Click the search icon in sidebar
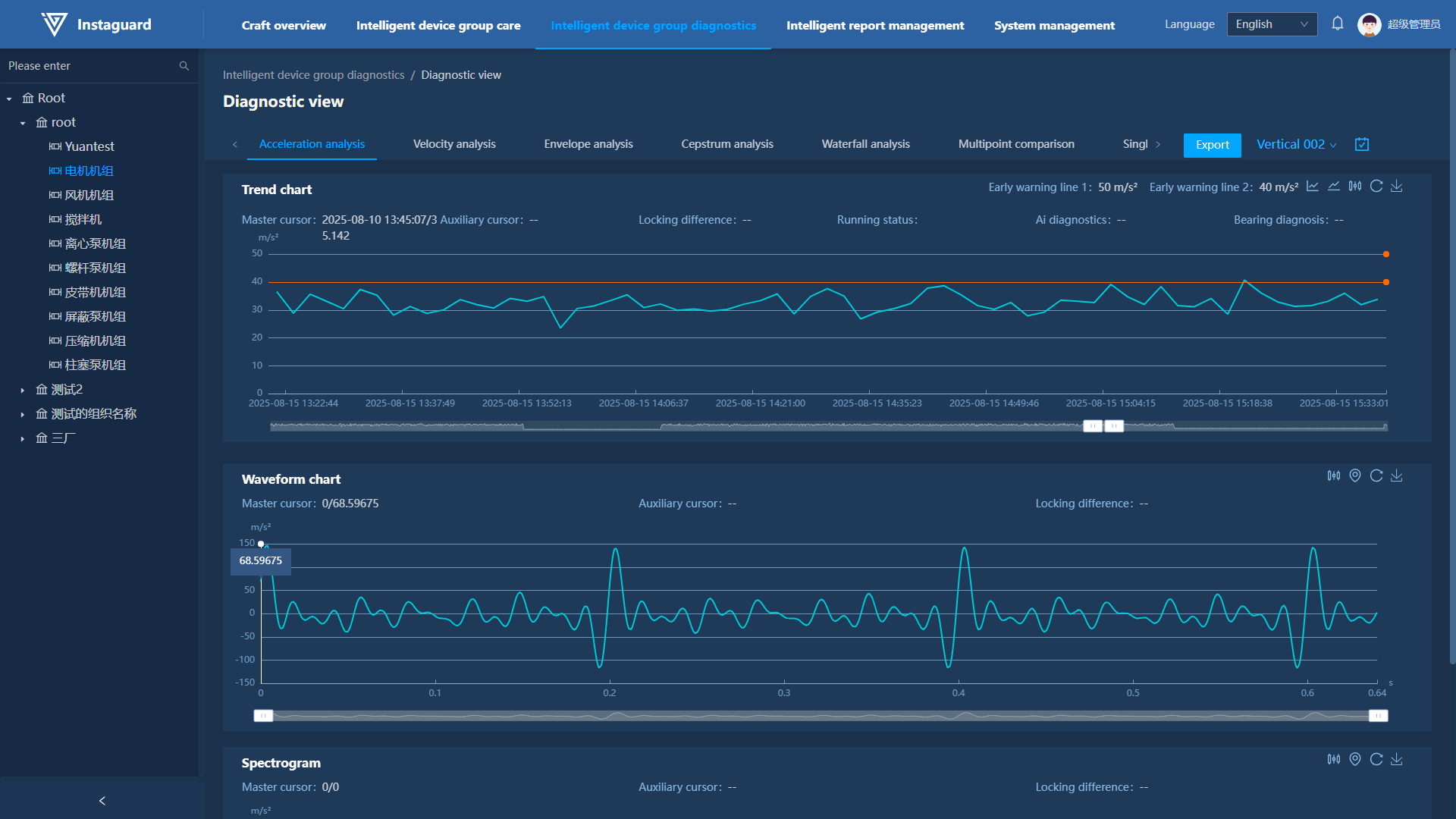This screenshot has height=819, width=1456. (184, 66)
